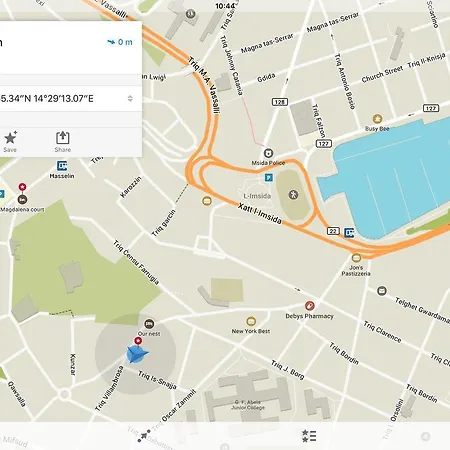The image size is (450, 450).
Task: Open the Hasselin marker icon
Action: (x=62, y=166)
